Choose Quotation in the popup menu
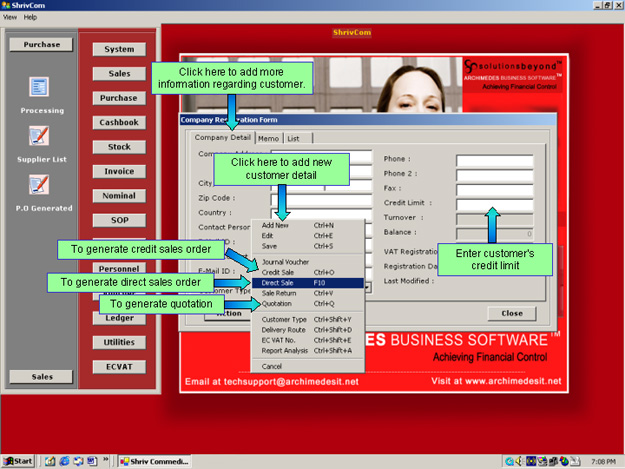The image size is (625, 469). pyautogui.click(x=278, y=304)
